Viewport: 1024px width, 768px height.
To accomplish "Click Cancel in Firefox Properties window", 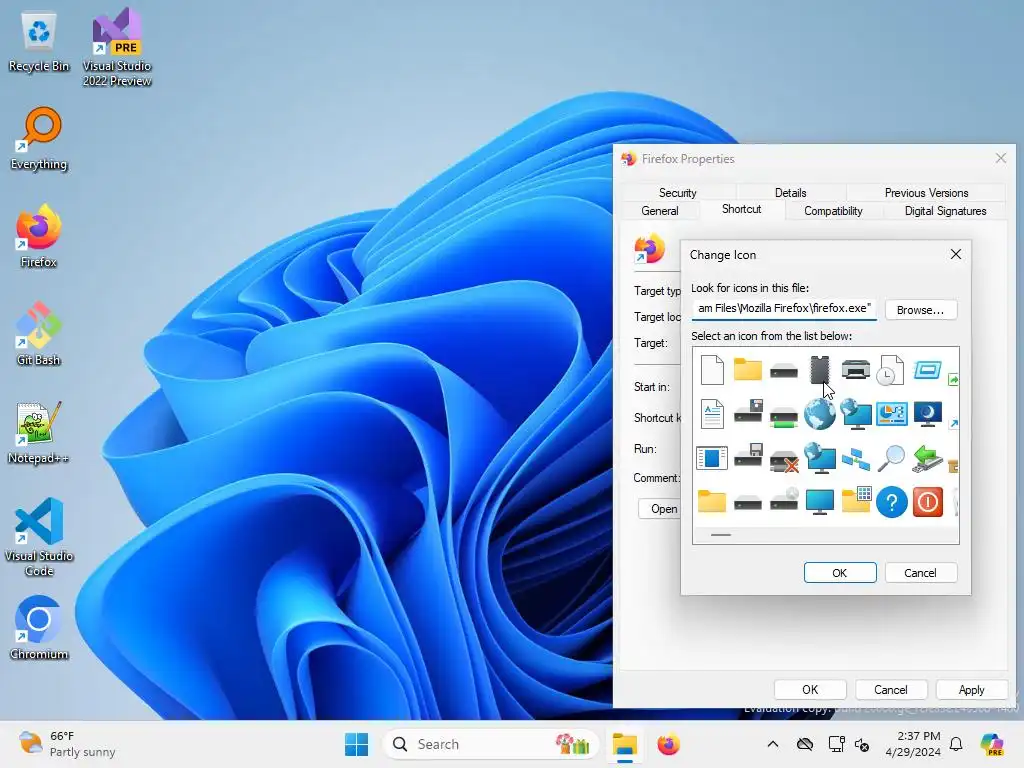I will click(891, 690).
